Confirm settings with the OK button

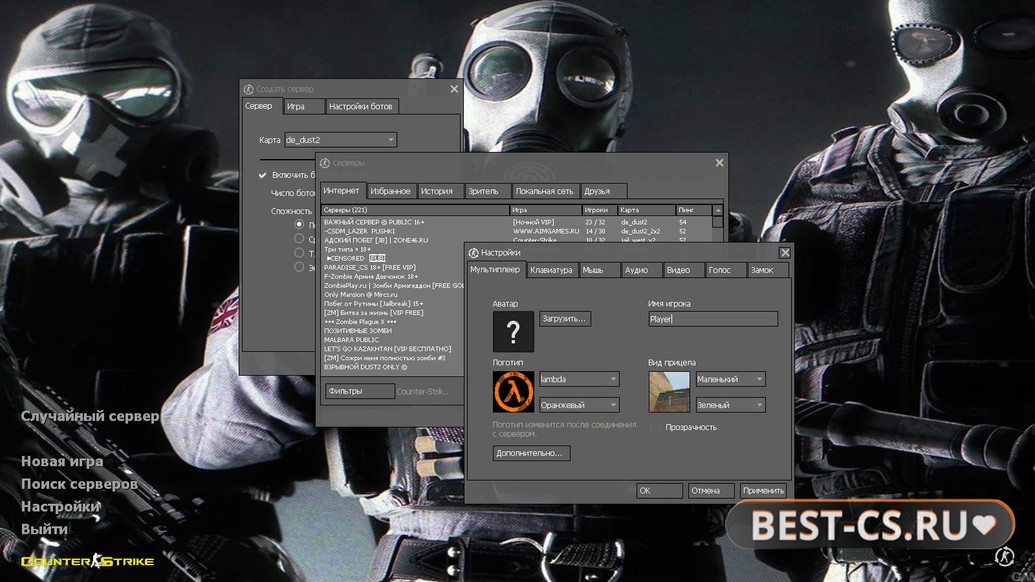pos(659,490)
